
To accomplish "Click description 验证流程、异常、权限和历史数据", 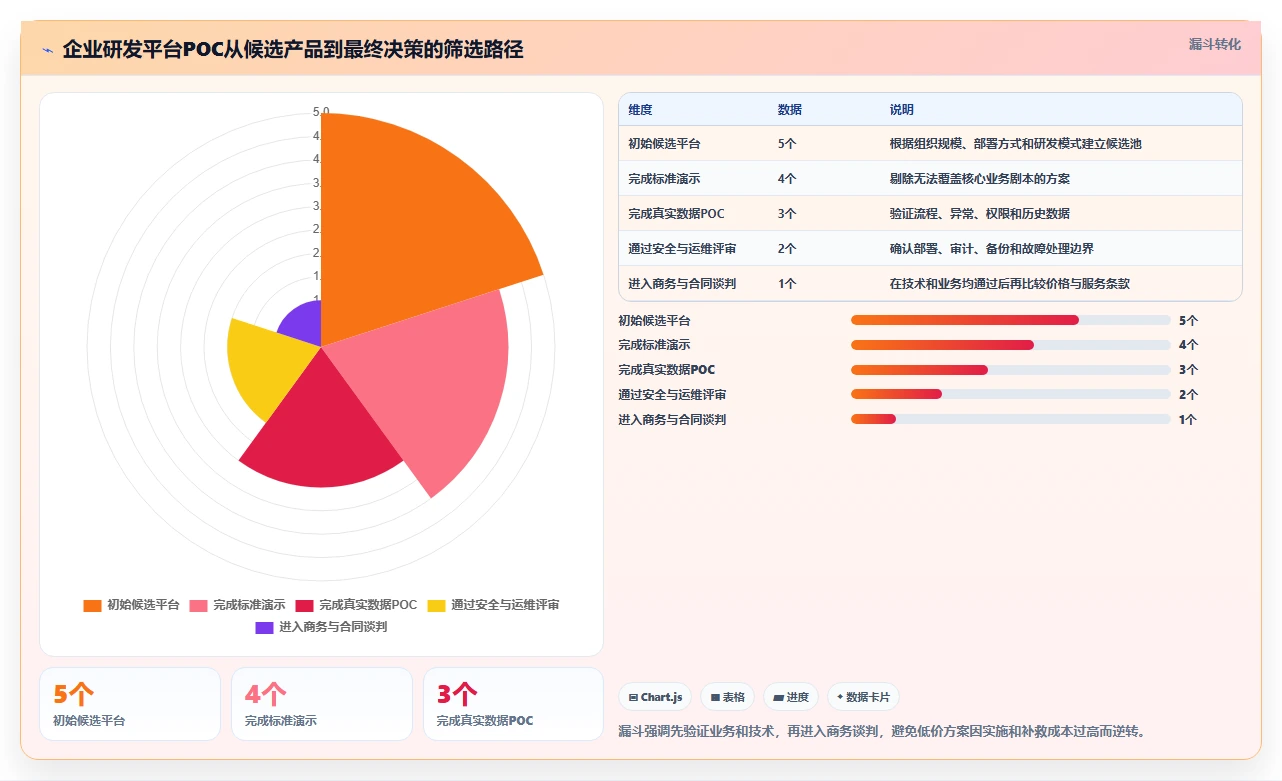I will coord(980,214).
